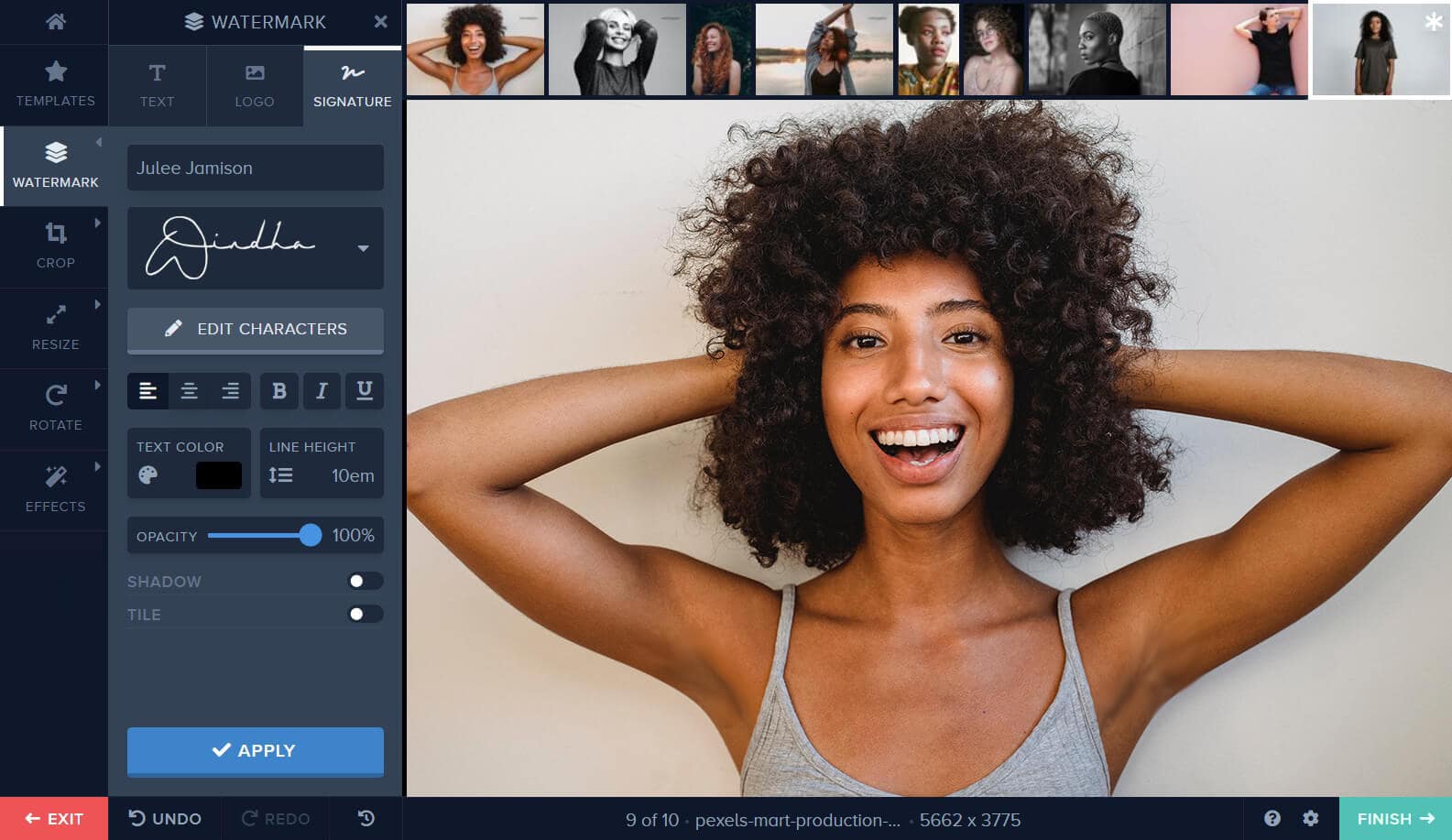Switch to the Text tab
The image size is (1452, 840).
pyautogui.click(x=158, y=85)
